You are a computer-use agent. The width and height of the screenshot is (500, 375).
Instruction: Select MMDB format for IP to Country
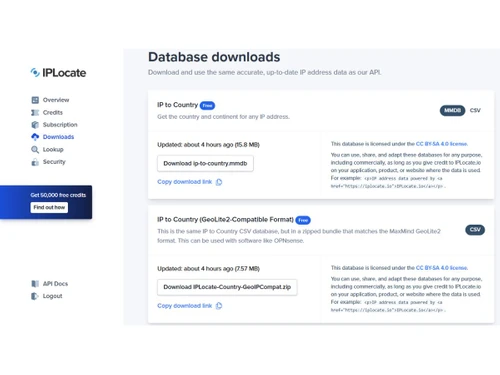point(452,110)
